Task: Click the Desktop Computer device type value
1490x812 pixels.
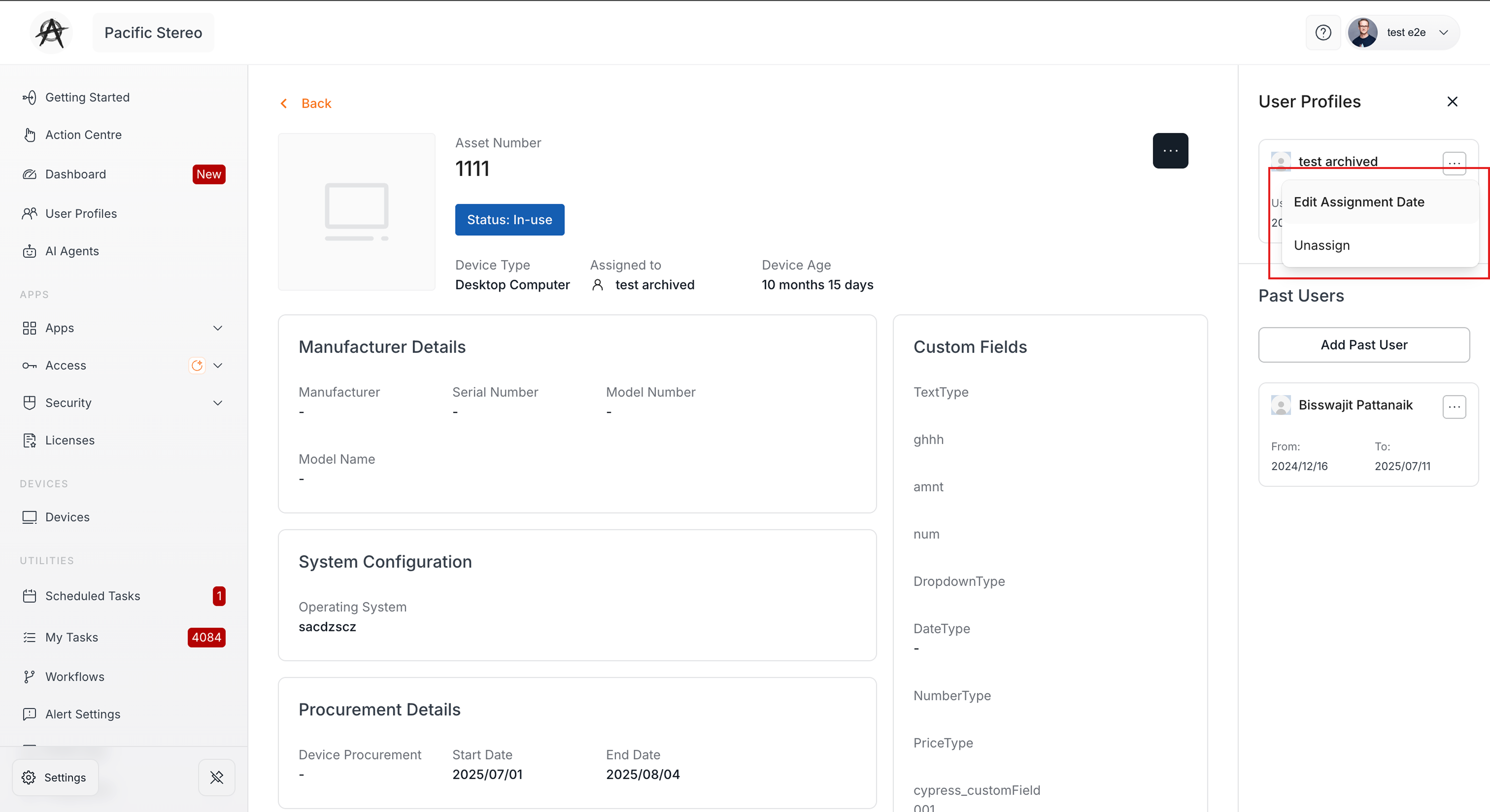Action: (512, 285)
